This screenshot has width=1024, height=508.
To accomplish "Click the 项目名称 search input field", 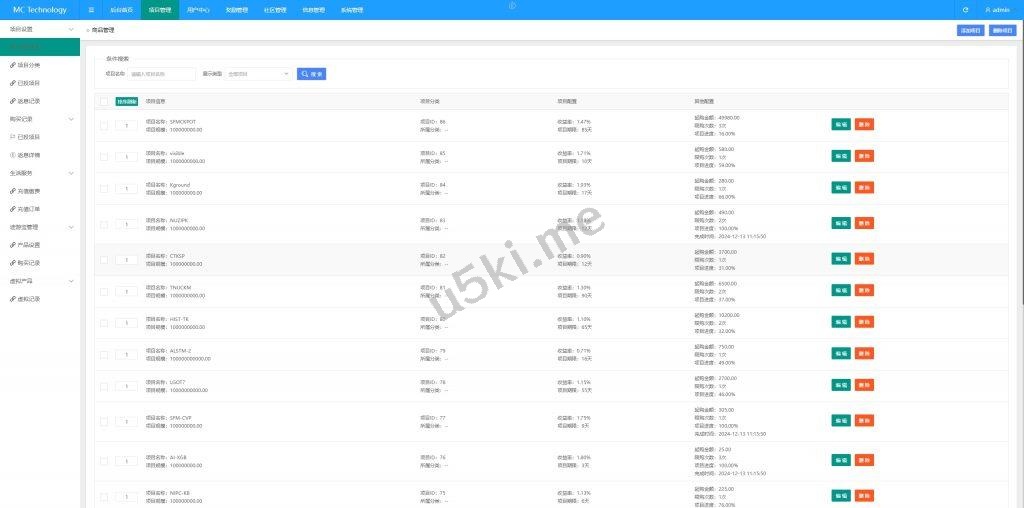I will pos(162,74).
